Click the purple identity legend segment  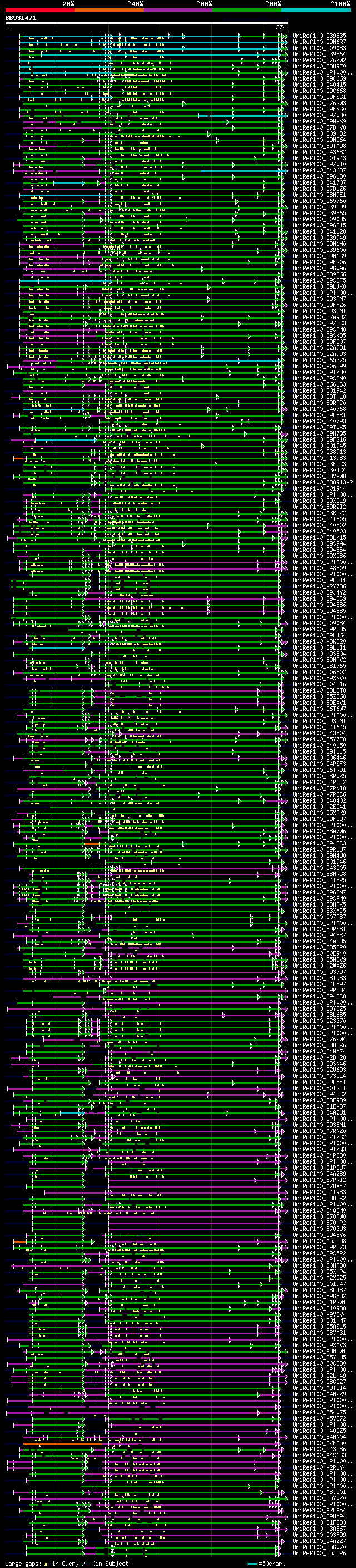click(x=177, y=10)
